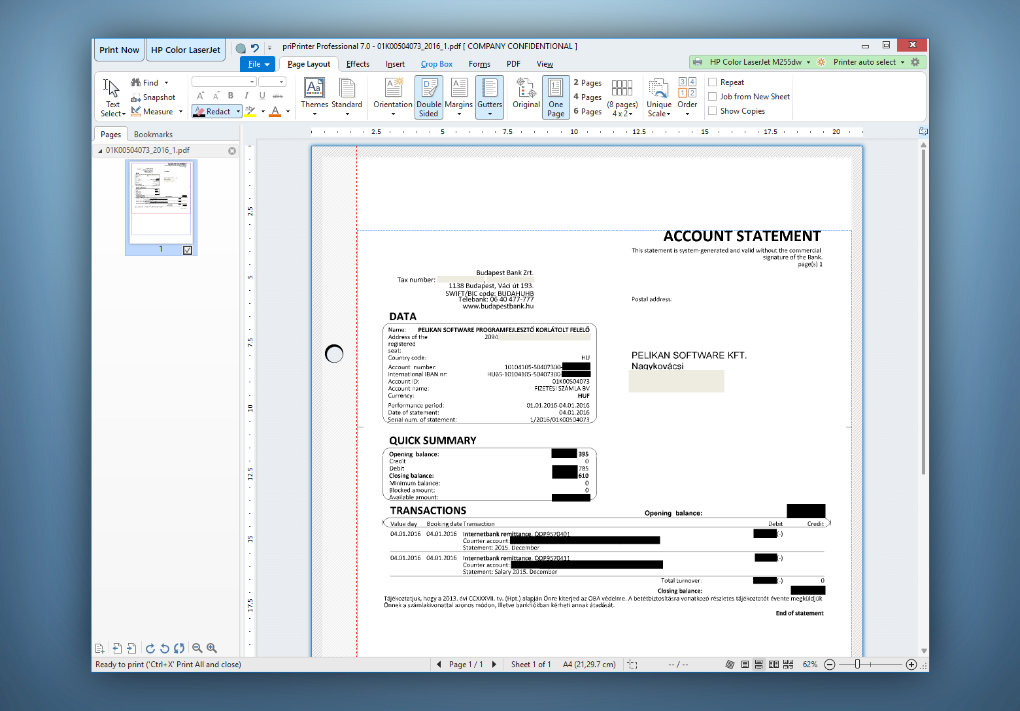Toggle the page 1 thumbnail checkbox
The width and height of the screenshot is (1020, 711).
pyautogui.click(x=187, y=250)
